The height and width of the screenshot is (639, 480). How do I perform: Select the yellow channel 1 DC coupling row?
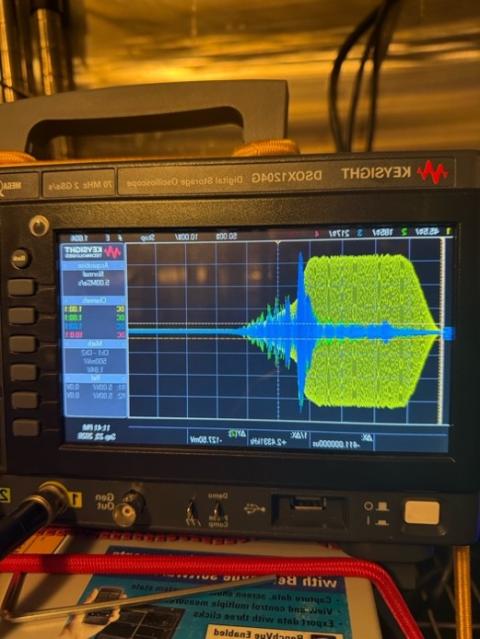95,309
